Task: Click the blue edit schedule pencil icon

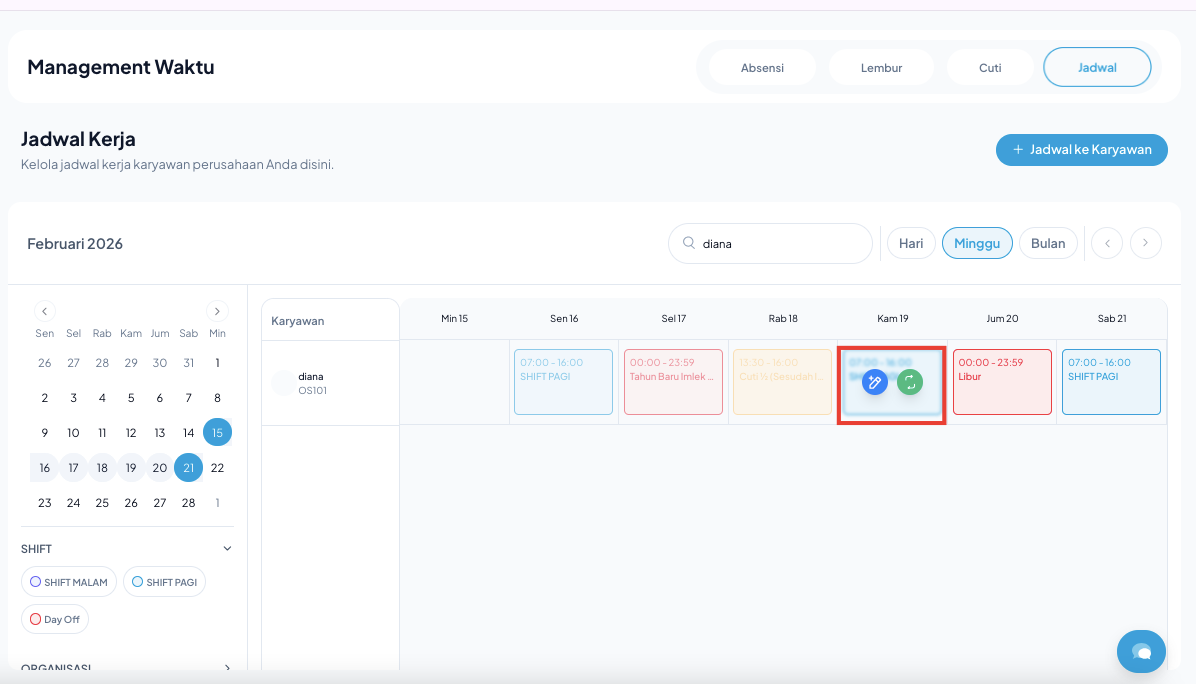Action: click(x=874, y=381)
